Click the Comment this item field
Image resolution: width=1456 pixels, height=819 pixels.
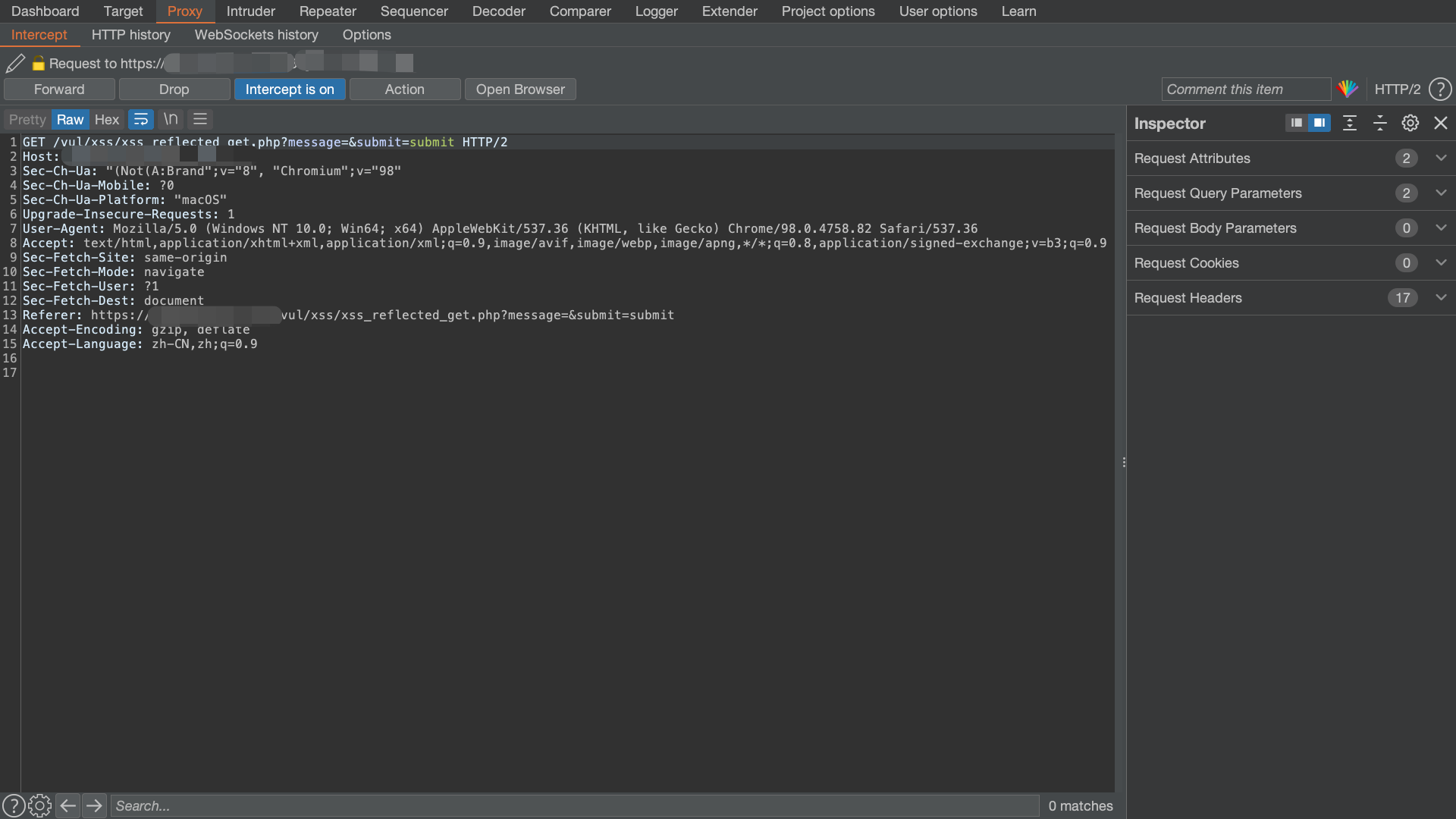pyautogui.click(x=1246, y=89)
